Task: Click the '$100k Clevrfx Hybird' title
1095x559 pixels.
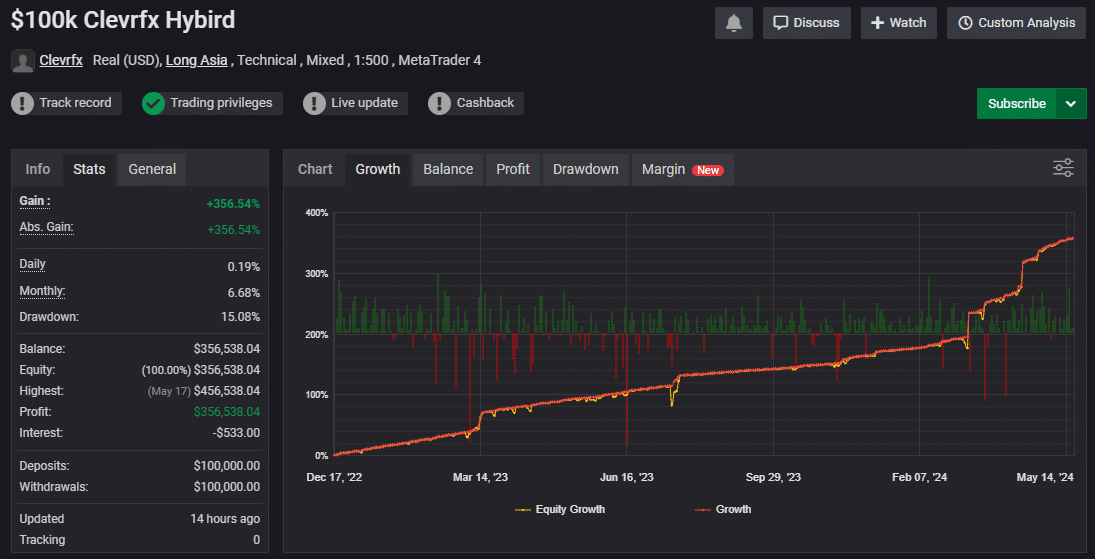Action: point(123,20)
